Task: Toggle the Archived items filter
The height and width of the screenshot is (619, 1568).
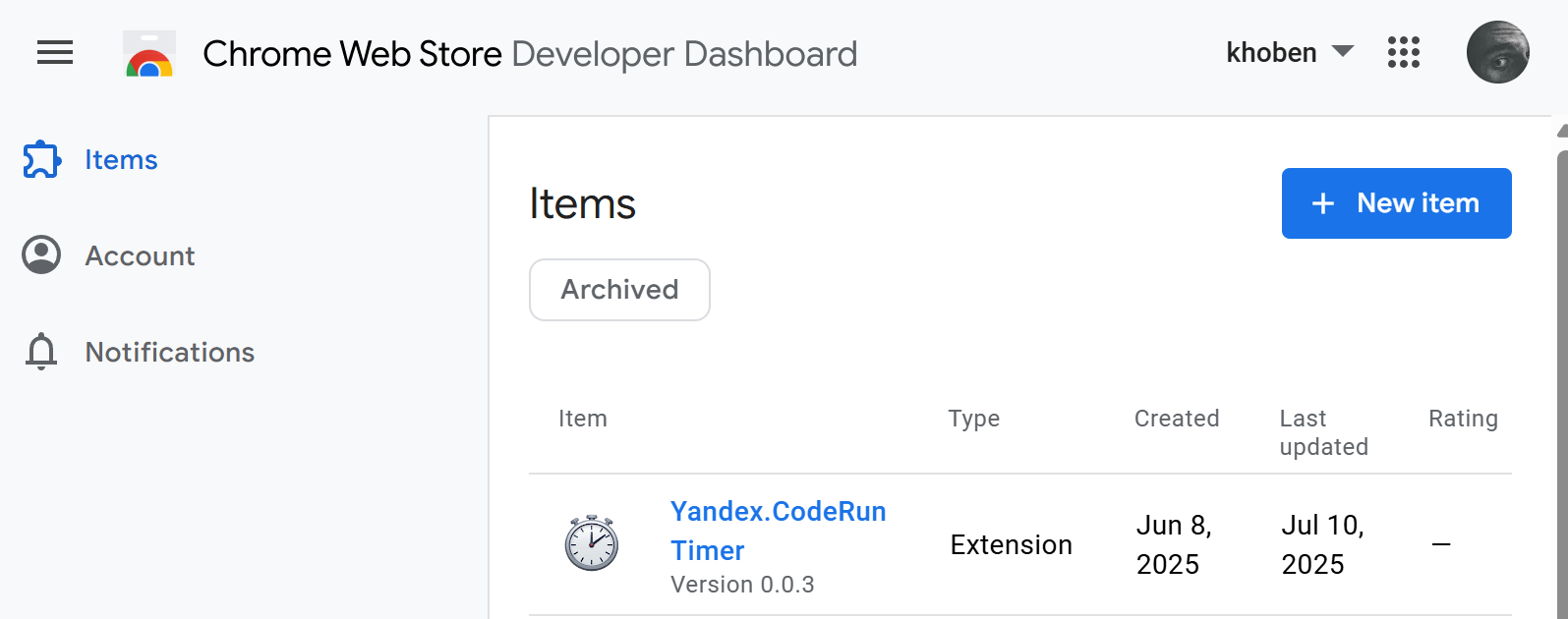Action: click(619, 289)
